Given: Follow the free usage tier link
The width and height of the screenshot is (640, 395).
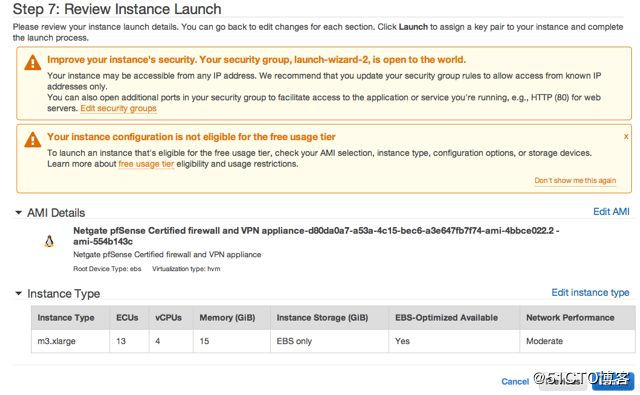Looking at the screenshot, I should pyautogui.click(x=146, y=164).
